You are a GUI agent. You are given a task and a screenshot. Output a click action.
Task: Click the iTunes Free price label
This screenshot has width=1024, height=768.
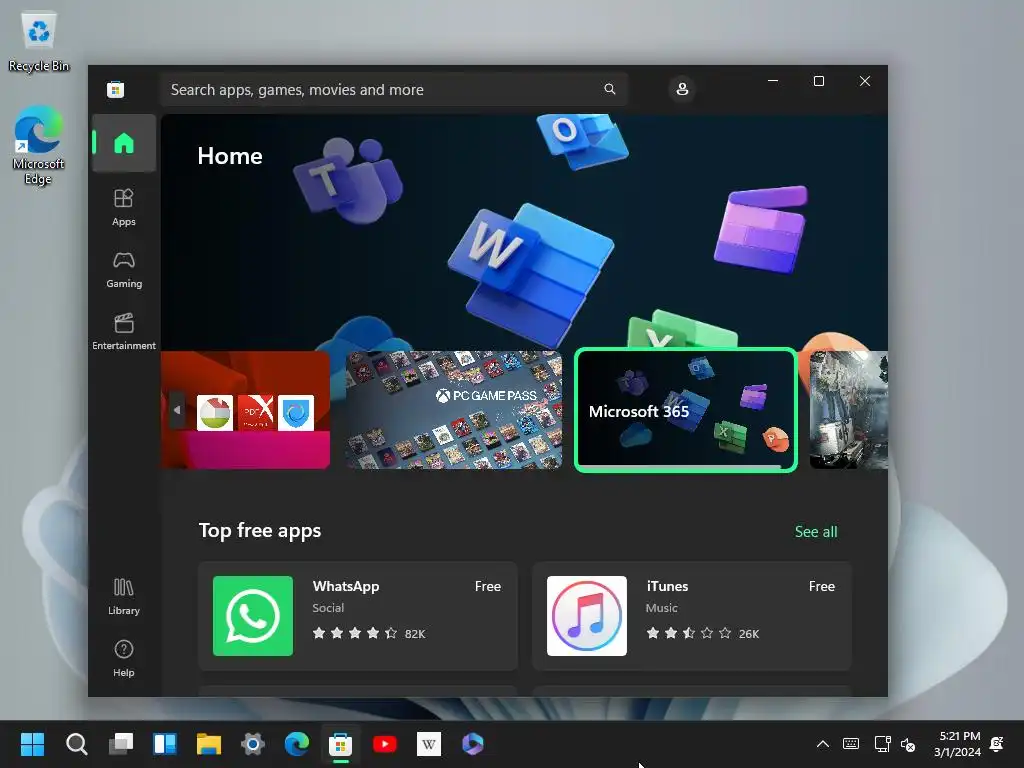pyautogui.click(x=822, y=586)
